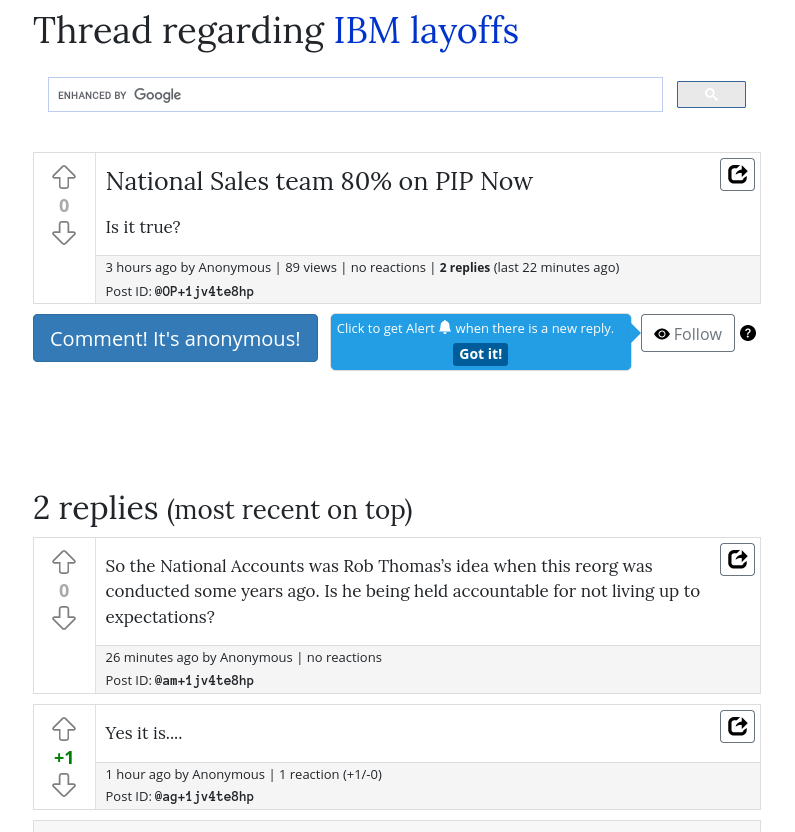Downvote the National Sales team post

(x=64, y=233)
